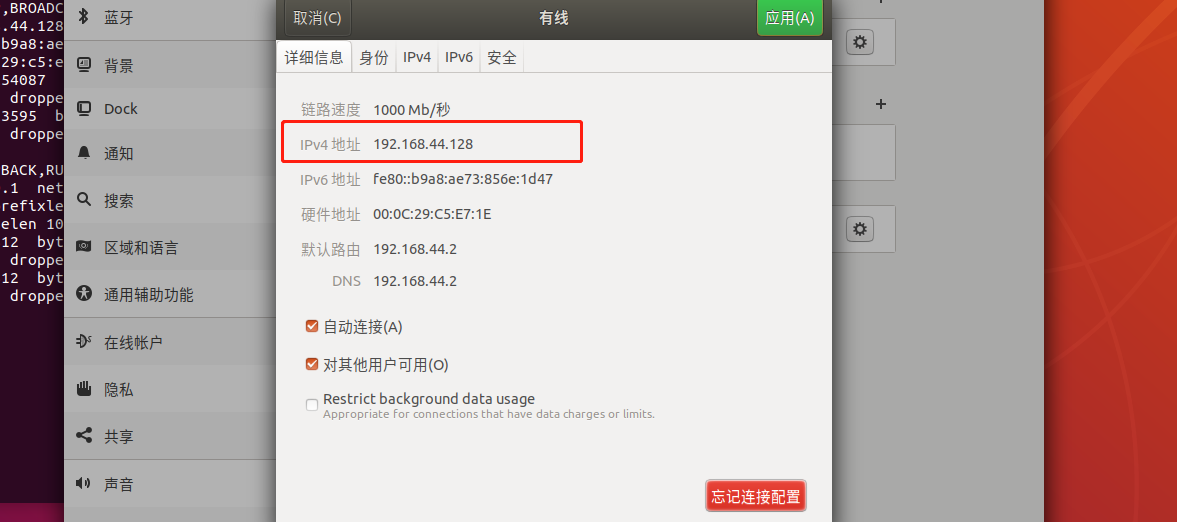1177x522 pixels.
Task: Click the plus add-connection button
Action: click(880, 104)
